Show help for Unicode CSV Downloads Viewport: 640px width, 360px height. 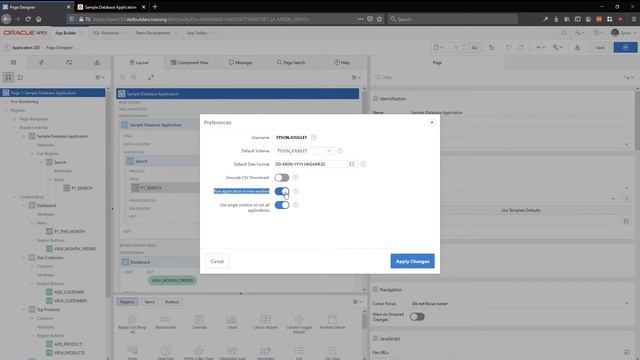(296, 178)
